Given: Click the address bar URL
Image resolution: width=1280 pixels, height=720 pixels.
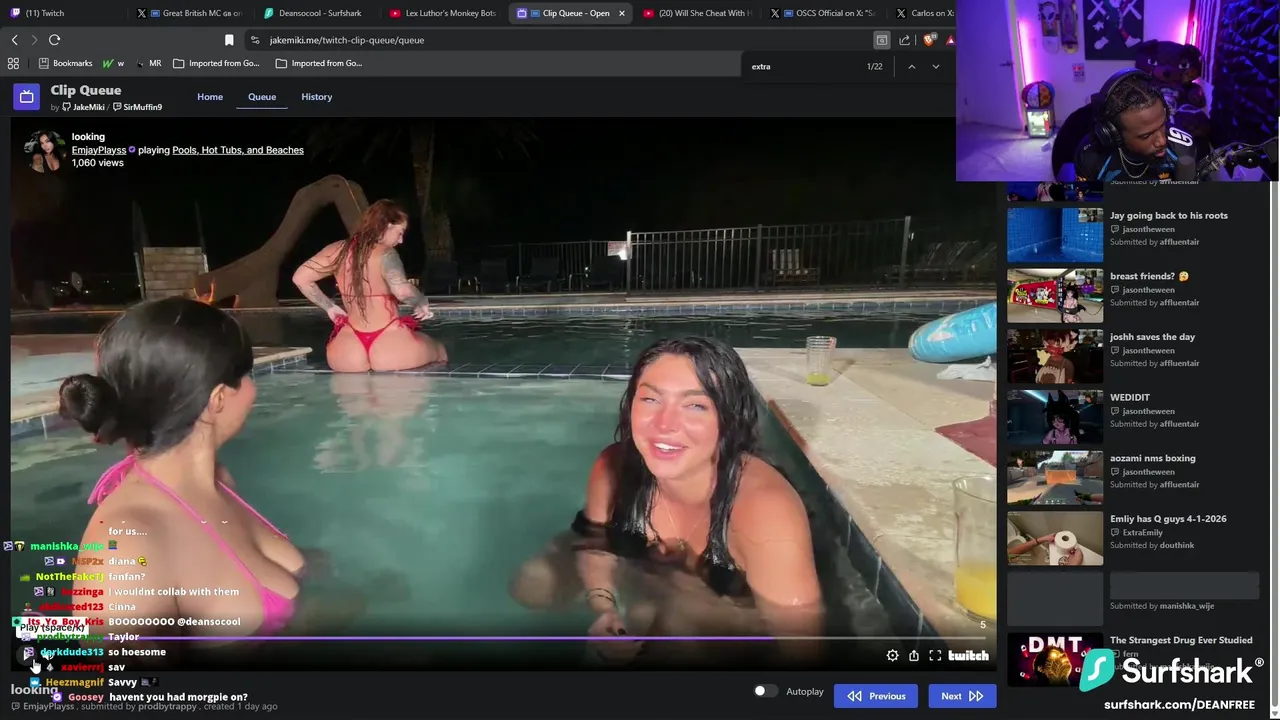Looking at the screenshot, I should (346, 40).
